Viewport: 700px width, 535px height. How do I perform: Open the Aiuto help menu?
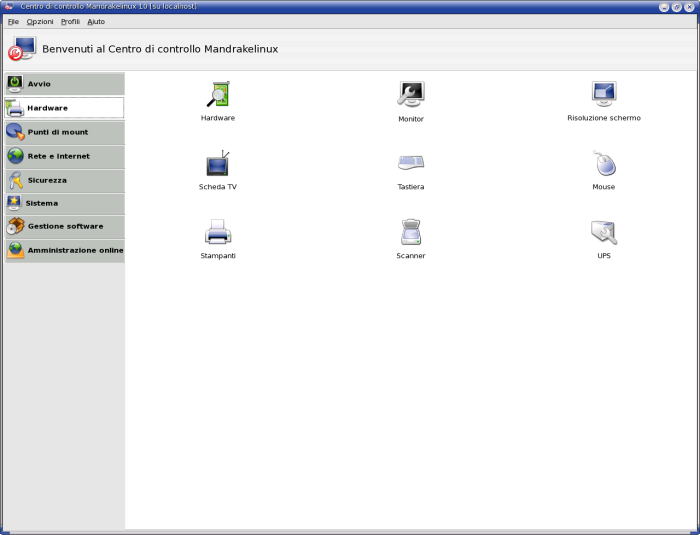point(96,21)
